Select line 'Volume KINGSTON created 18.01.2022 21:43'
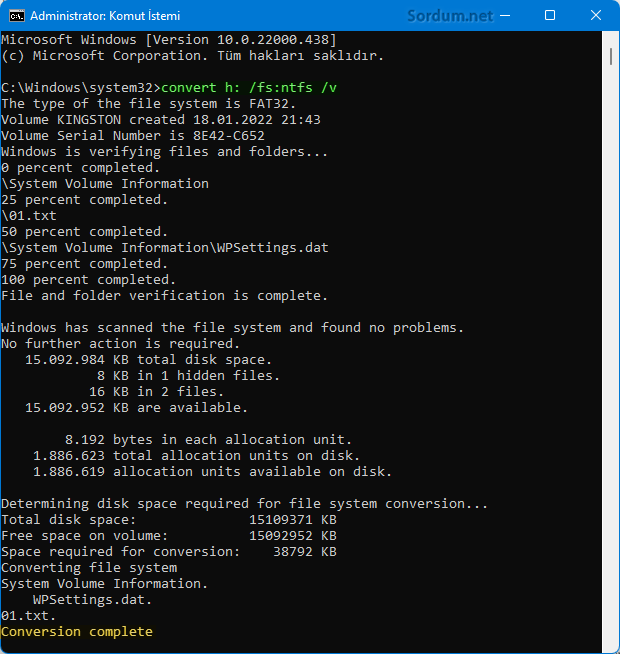The width and height of the screenshot is (620, 654). click(x=161, y=120)
